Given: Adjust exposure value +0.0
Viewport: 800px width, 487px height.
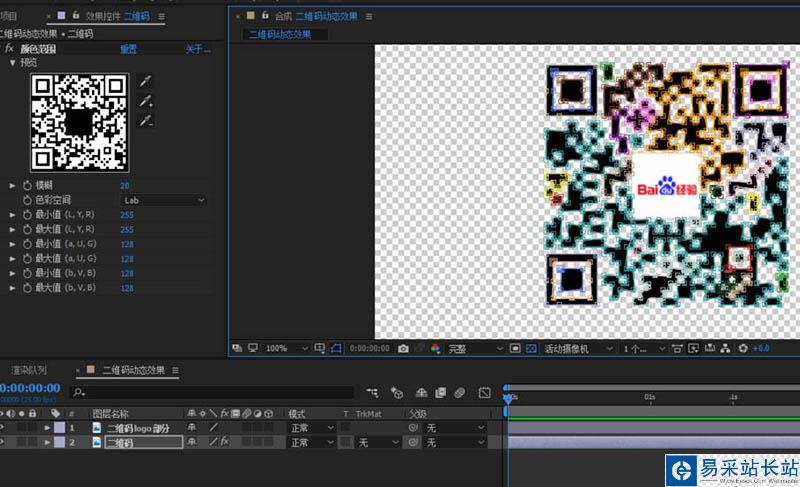Looking at the screenshot, I should click(x=761, y=348).
